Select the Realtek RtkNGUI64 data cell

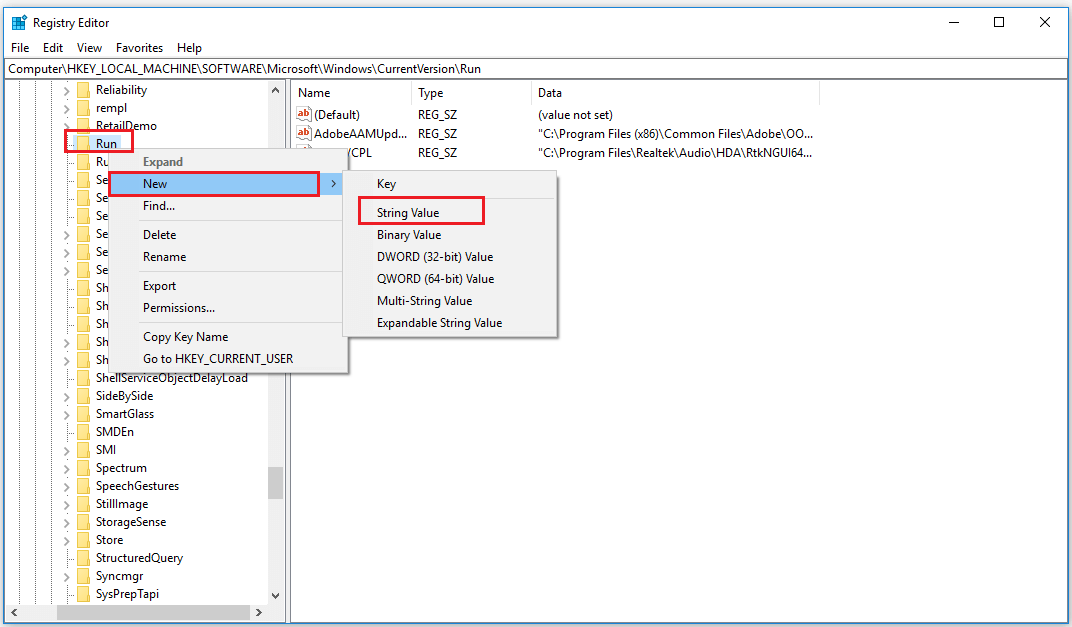coord(675,152)
